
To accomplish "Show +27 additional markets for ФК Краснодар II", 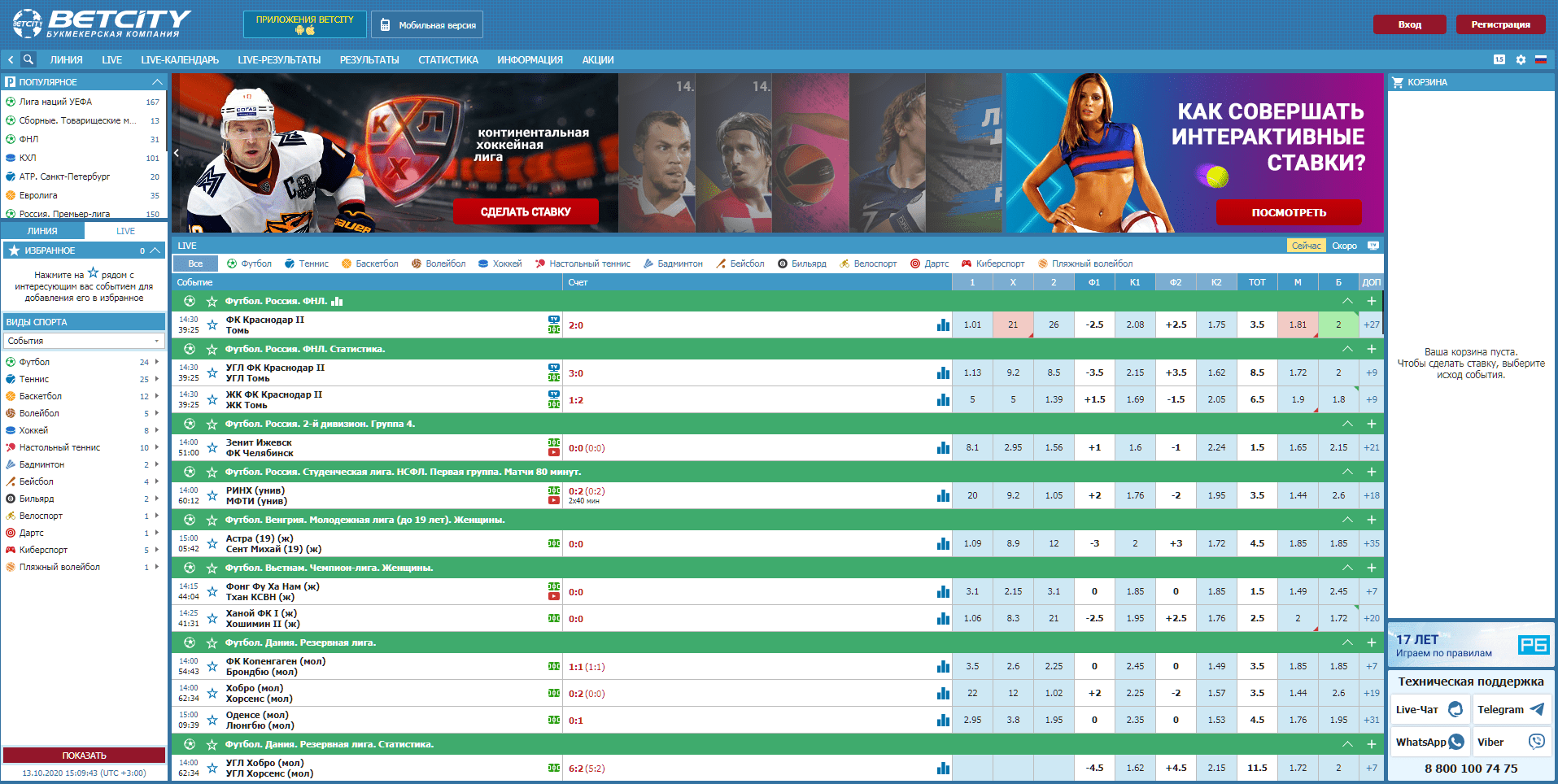I will tap(1372, 324).
